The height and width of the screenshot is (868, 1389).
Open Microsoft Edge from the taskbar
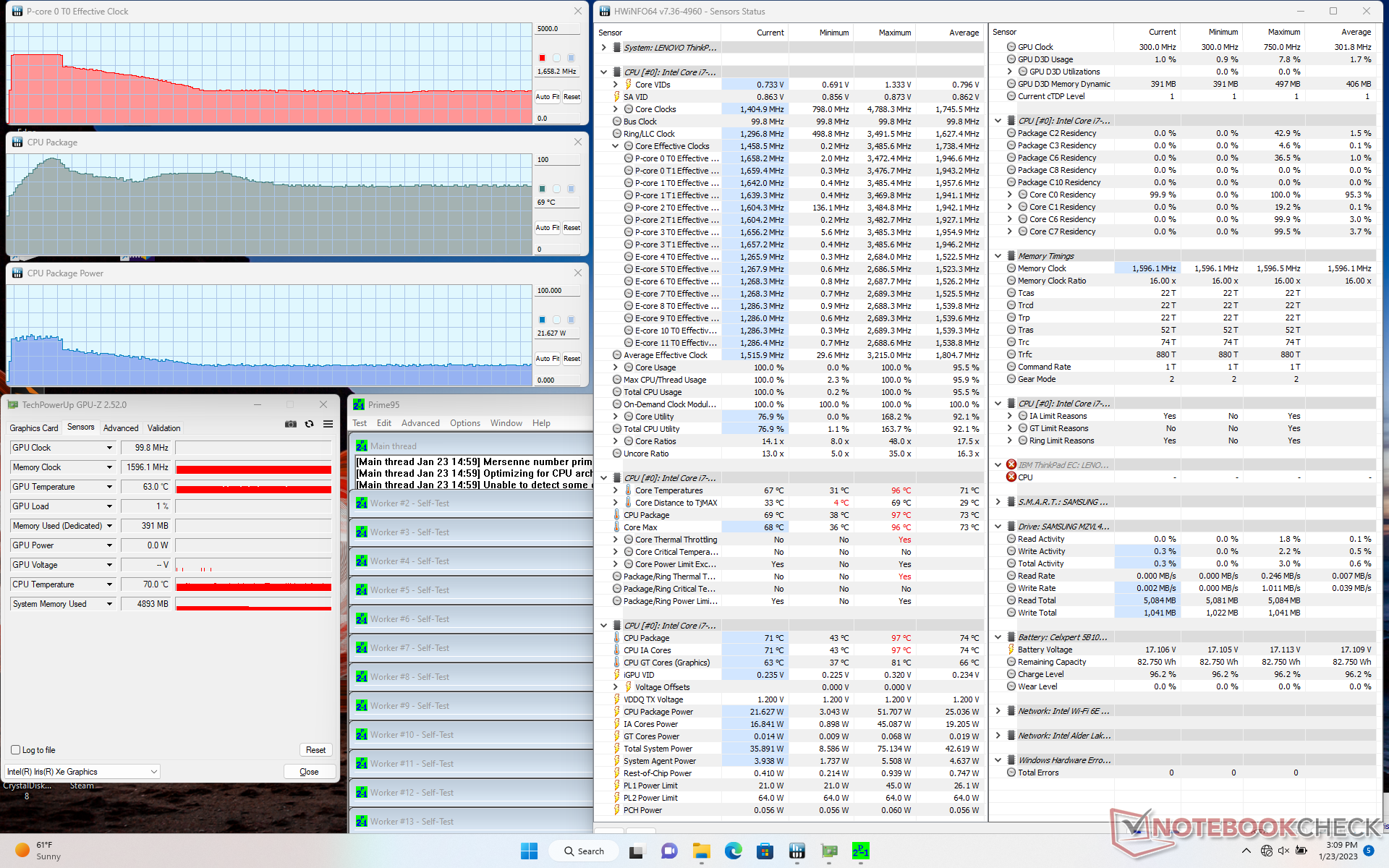733,851
